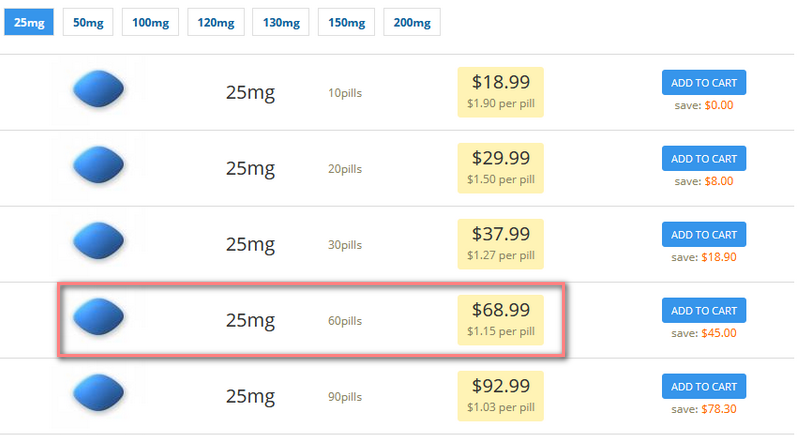Select the 25mg dosage tab
798x435 pixels.
pyautogui.click(x=29, y=22)
